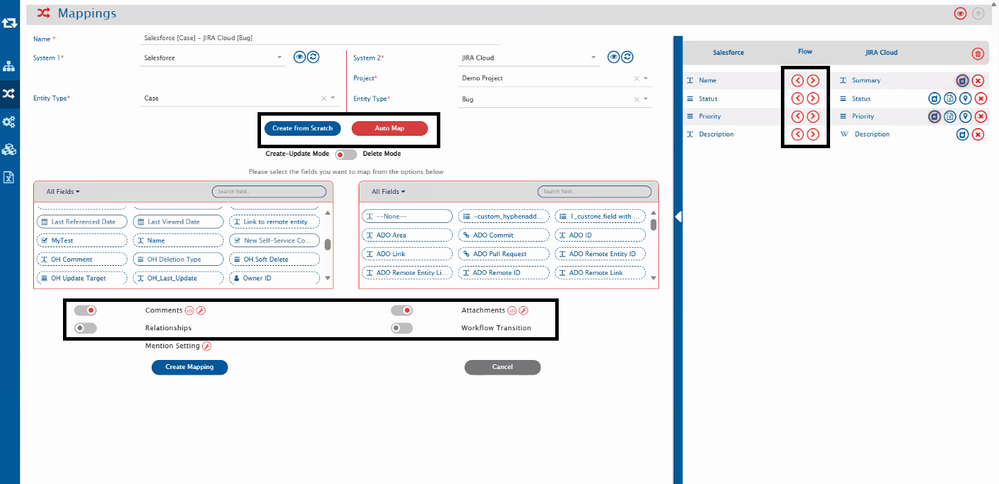Open the hierarchy tree icon in sidebar
999x484 pixels.
coord(9,66)
